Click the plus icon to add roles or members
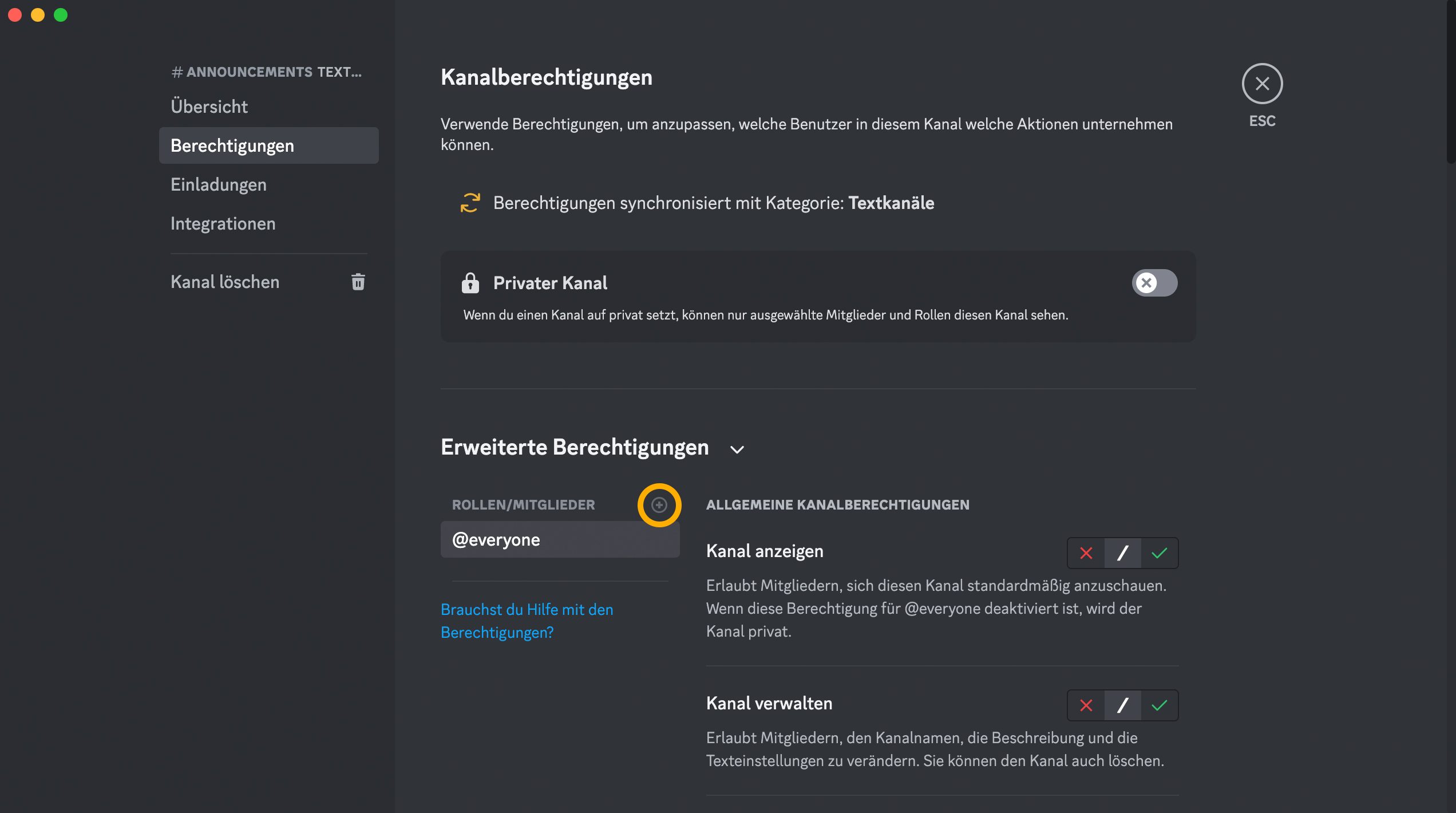The height and width of the screenshot is (813, 1456). coord(659,505)
